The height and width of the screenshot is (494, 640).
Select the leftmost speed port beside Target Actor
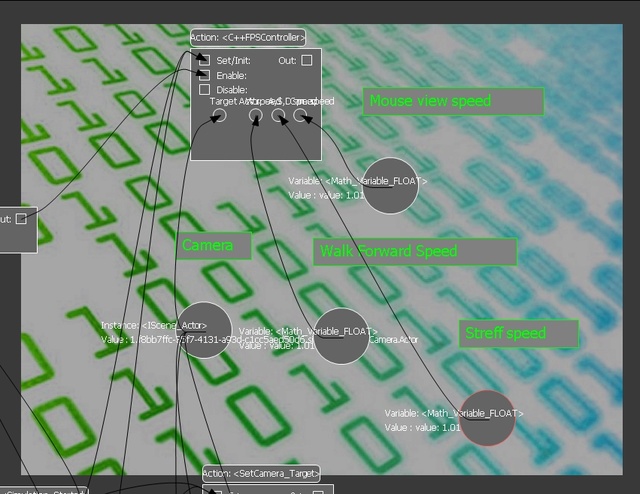click(x=256, y=116)
